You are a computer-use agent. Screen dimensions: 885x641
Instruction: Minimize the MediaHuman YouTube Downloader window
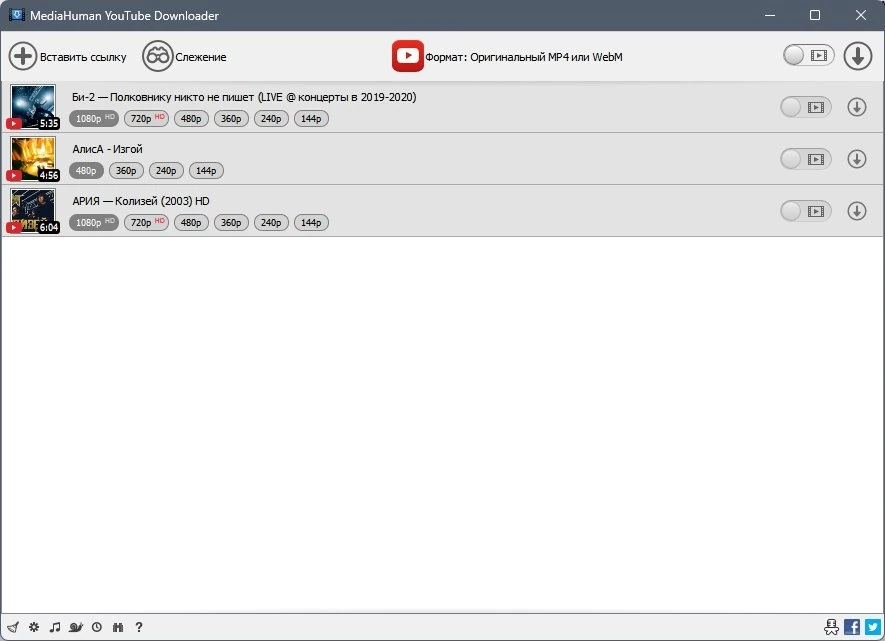coord(769,15)
